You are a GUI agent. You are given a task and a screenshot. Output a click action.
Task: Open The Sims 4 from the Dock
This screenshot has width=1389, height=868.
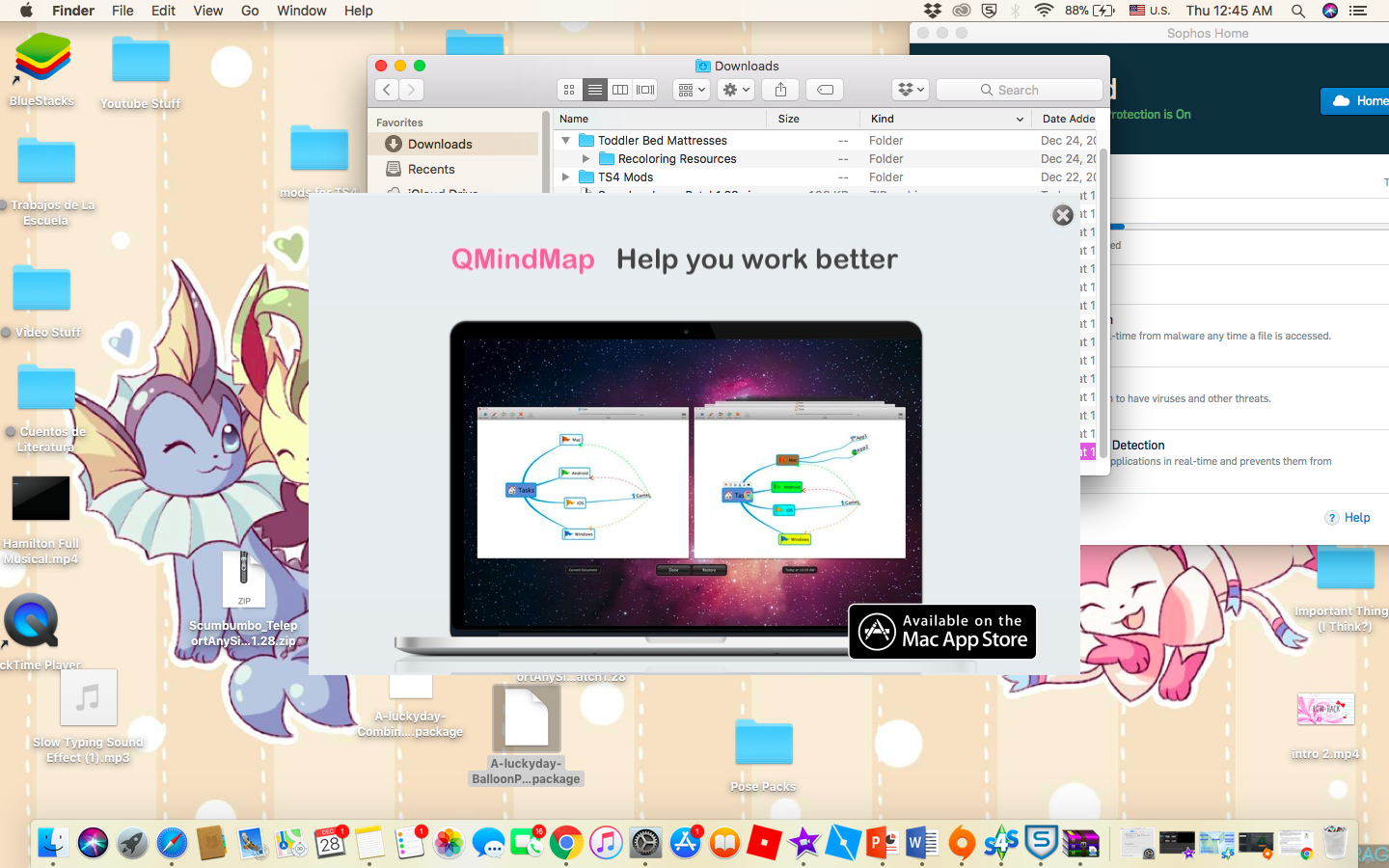point(1001,843)
